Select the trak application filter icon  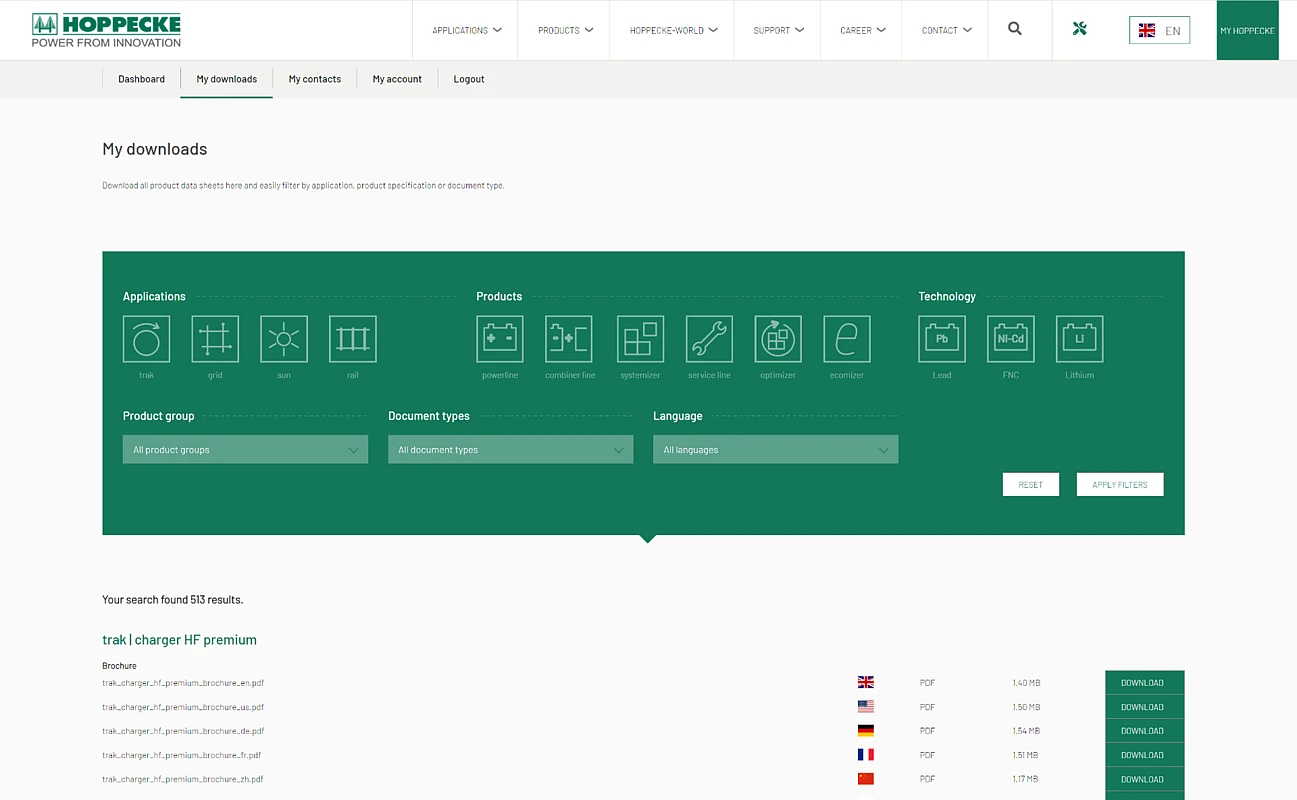146,339
